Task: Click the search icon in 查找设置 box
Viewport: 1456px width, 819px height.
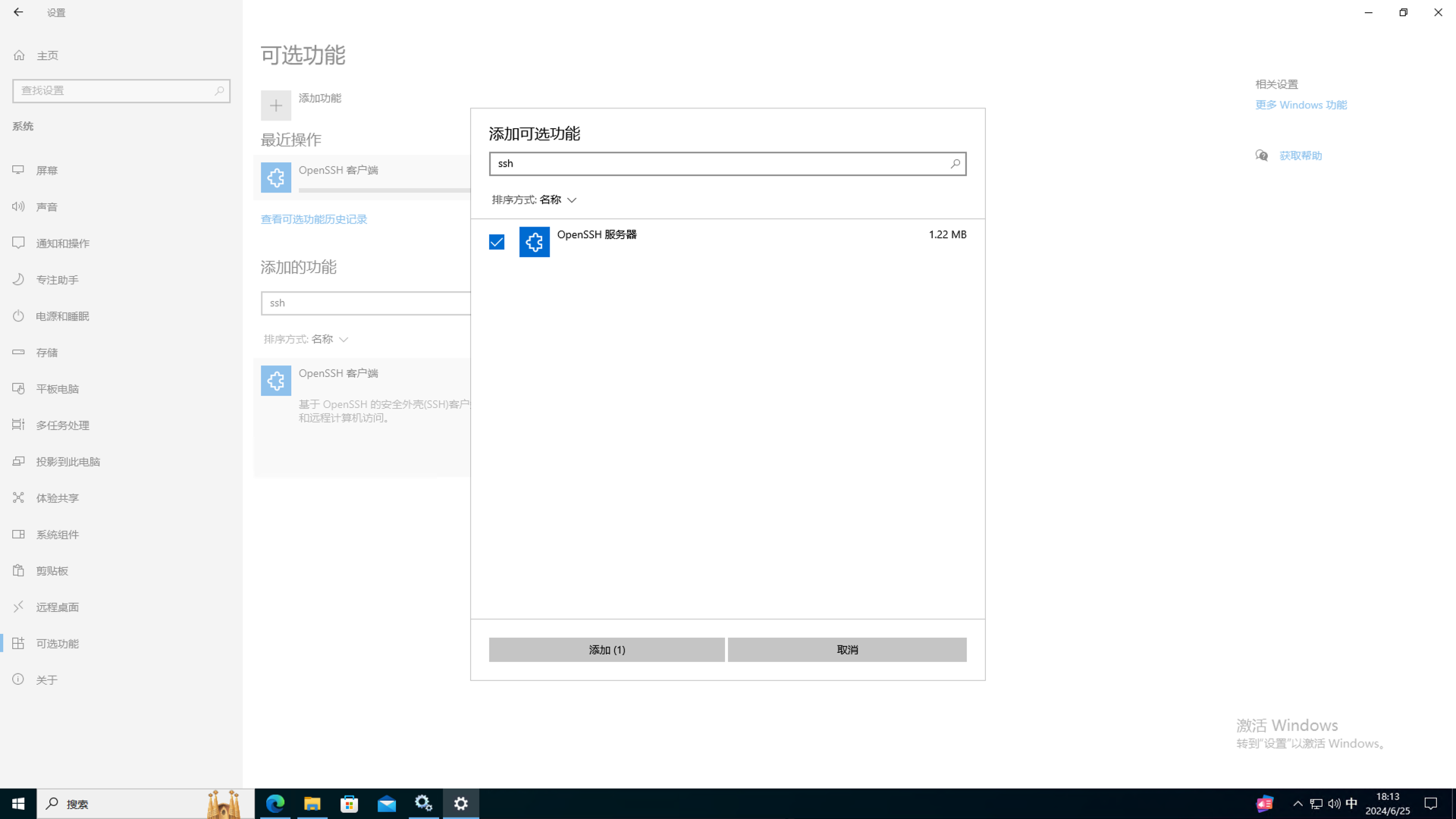Action: 219,90
